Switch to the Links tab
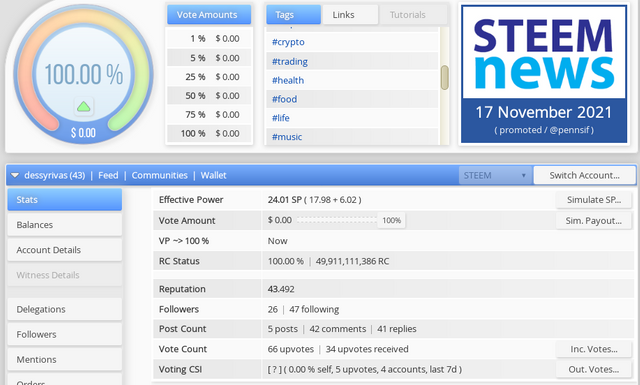This screenshot has height=385, width=640. click(x=350, y=15)
